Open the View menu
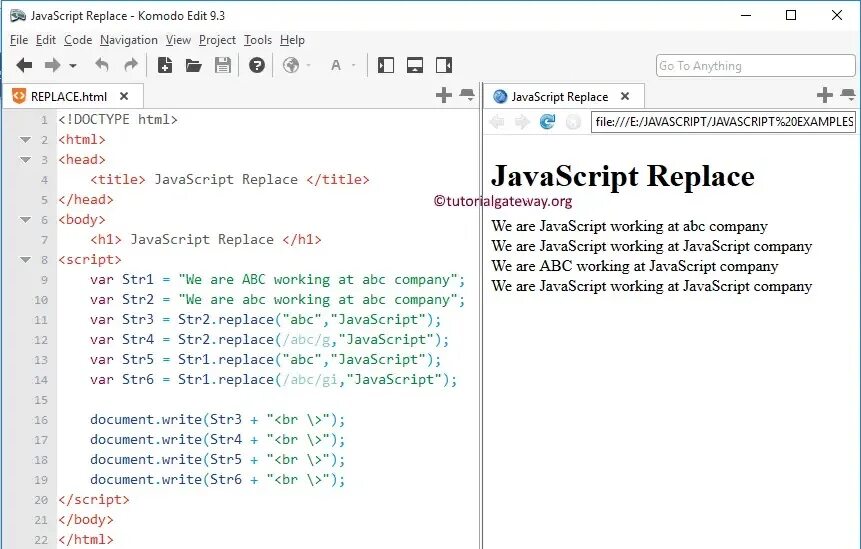 (178, 40)
